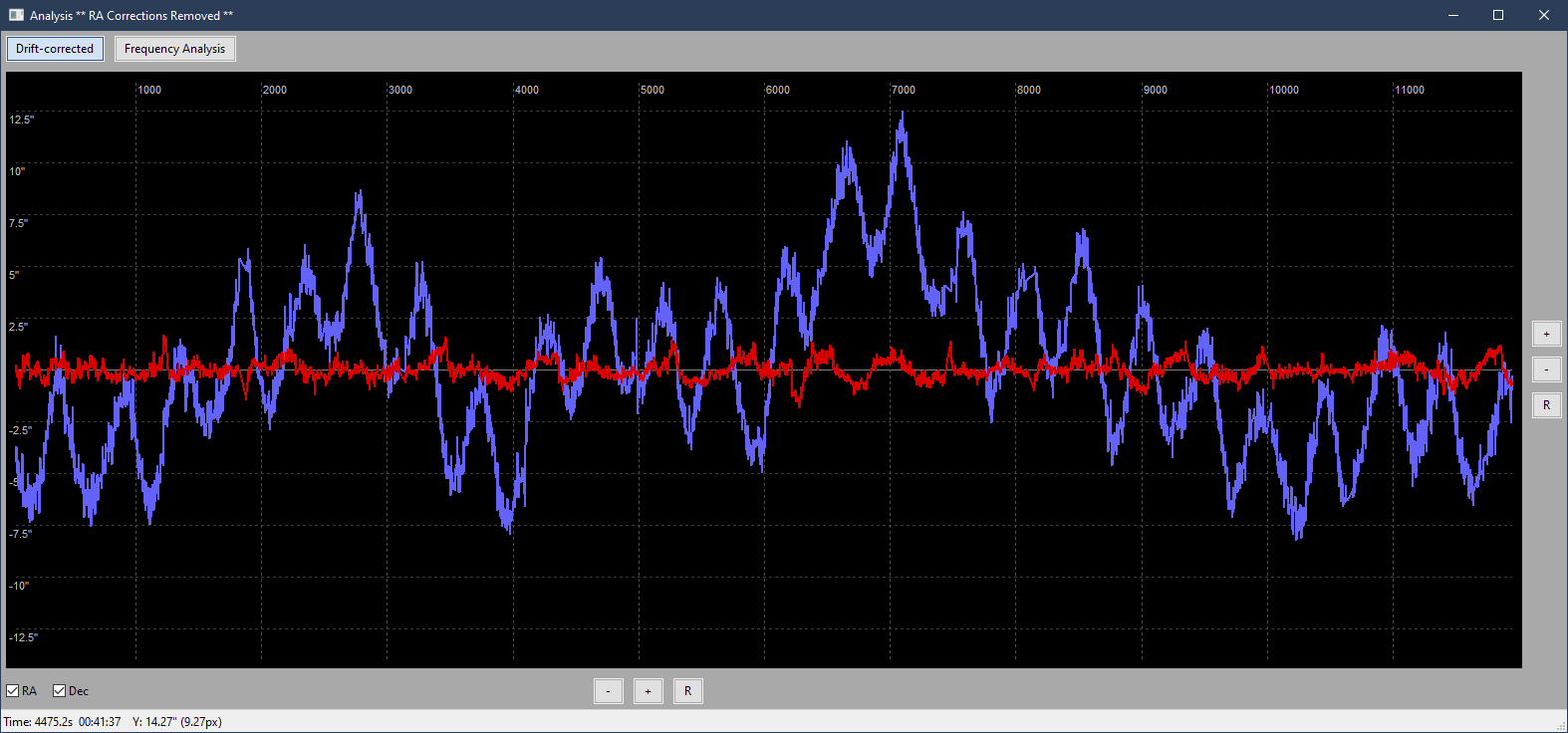Minimize the Analysis window
This screenshot has width=1568, height=733.
[x=1453, y=15]
